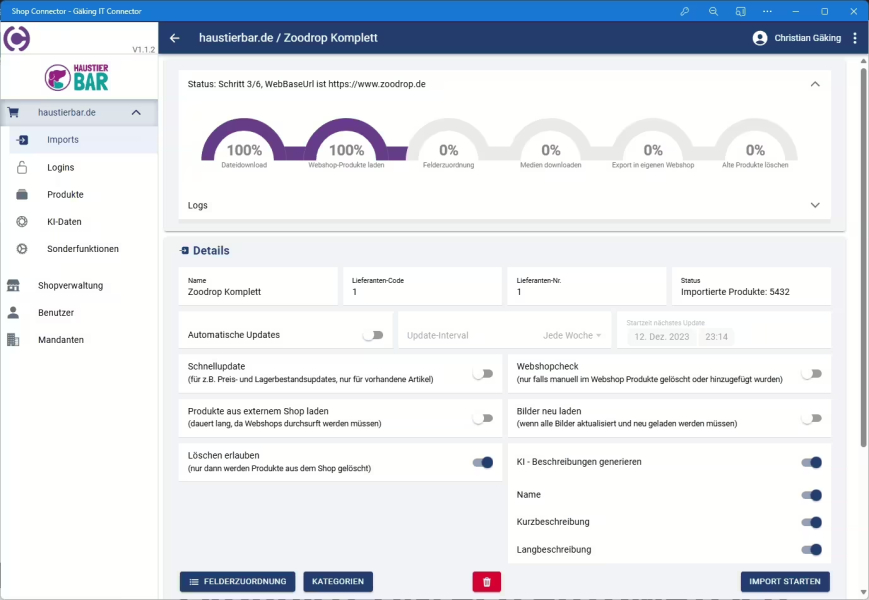Click the zoom icon in title bar
The width and height of the screenshot is (869, 600).
pos(713,11)
